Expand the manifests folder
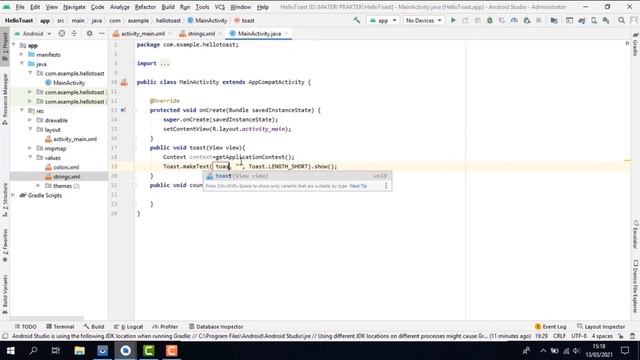The height and width of the screenshot is (360, 640). point(22,55)
